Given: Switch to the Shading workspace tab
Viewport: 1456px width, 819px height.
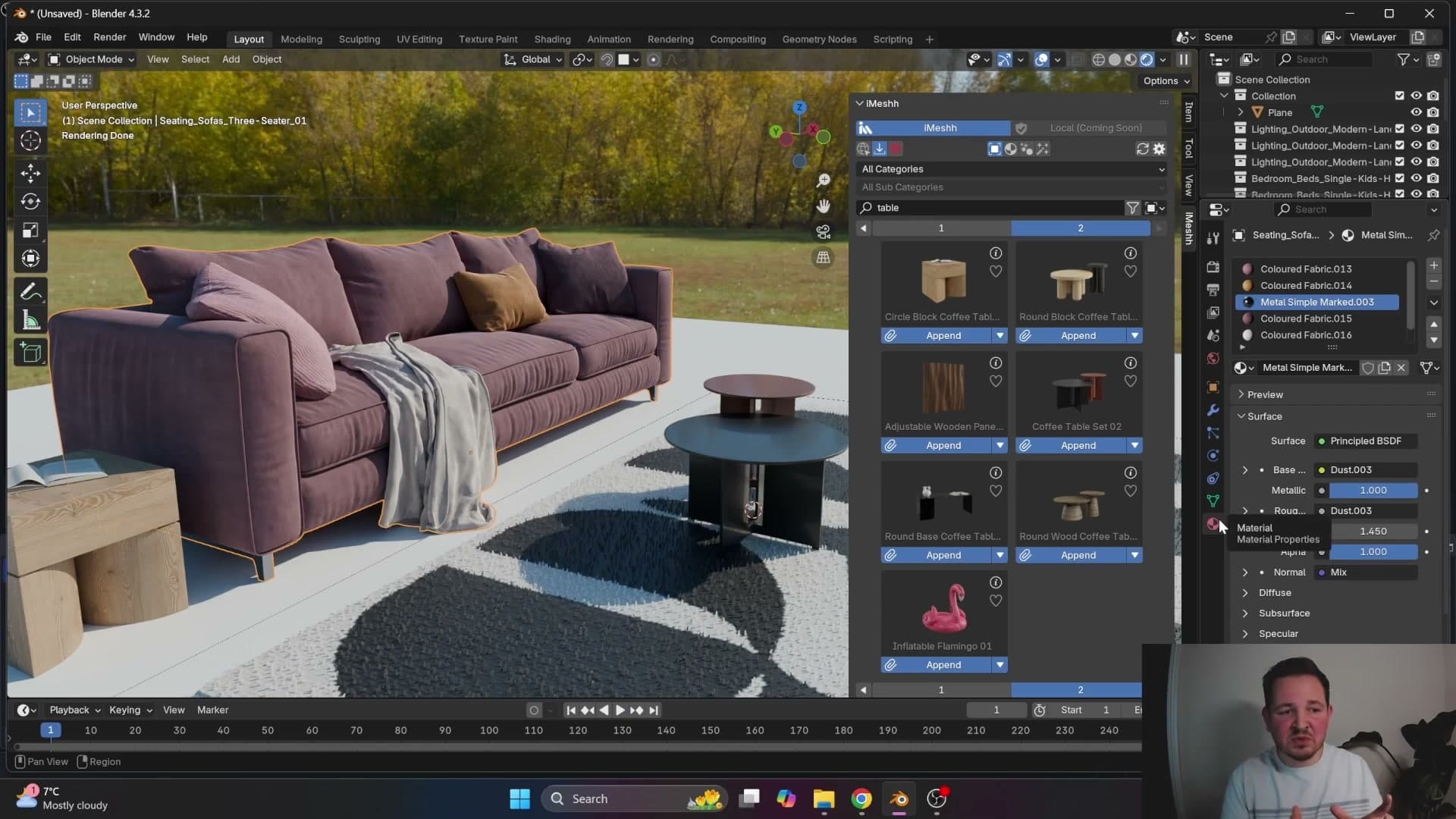Looking at the screenshot, I should coord(552,39).
